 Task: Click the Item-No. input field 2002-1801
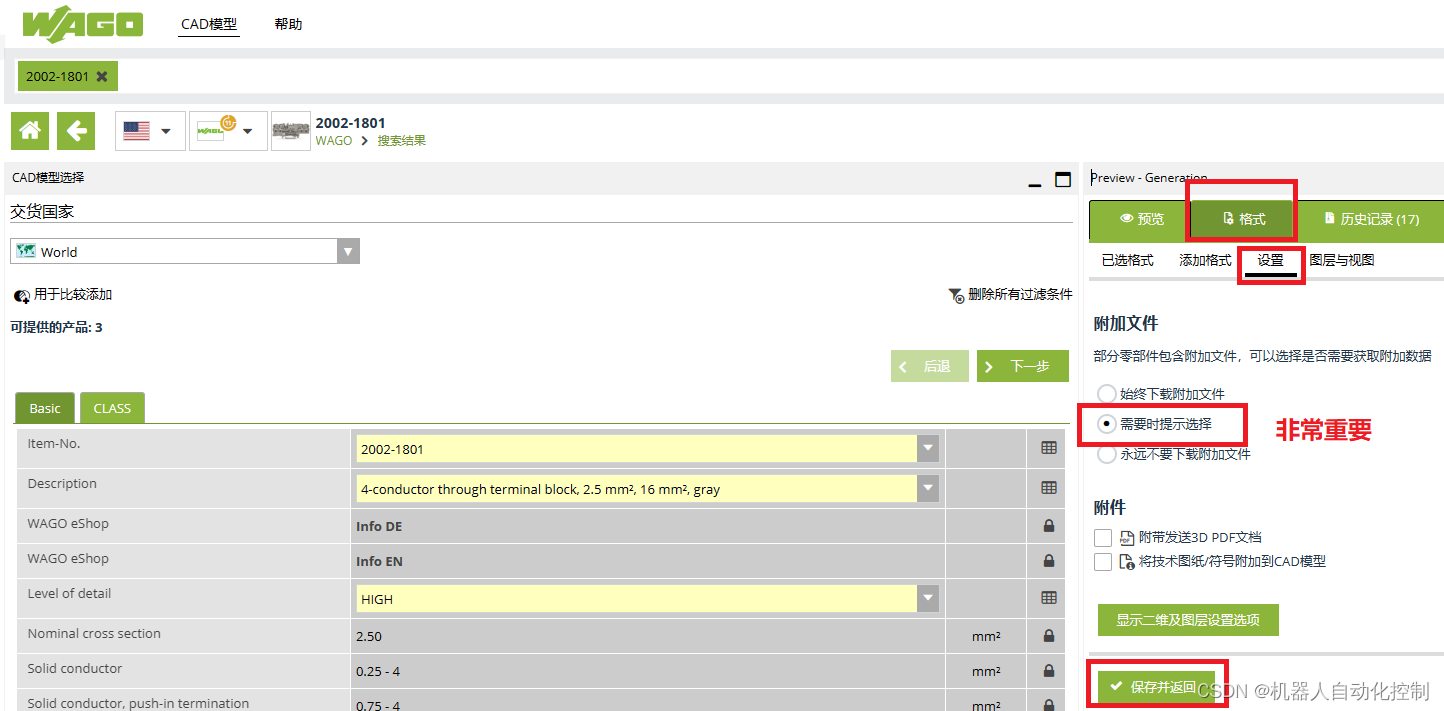coord(637,449)
